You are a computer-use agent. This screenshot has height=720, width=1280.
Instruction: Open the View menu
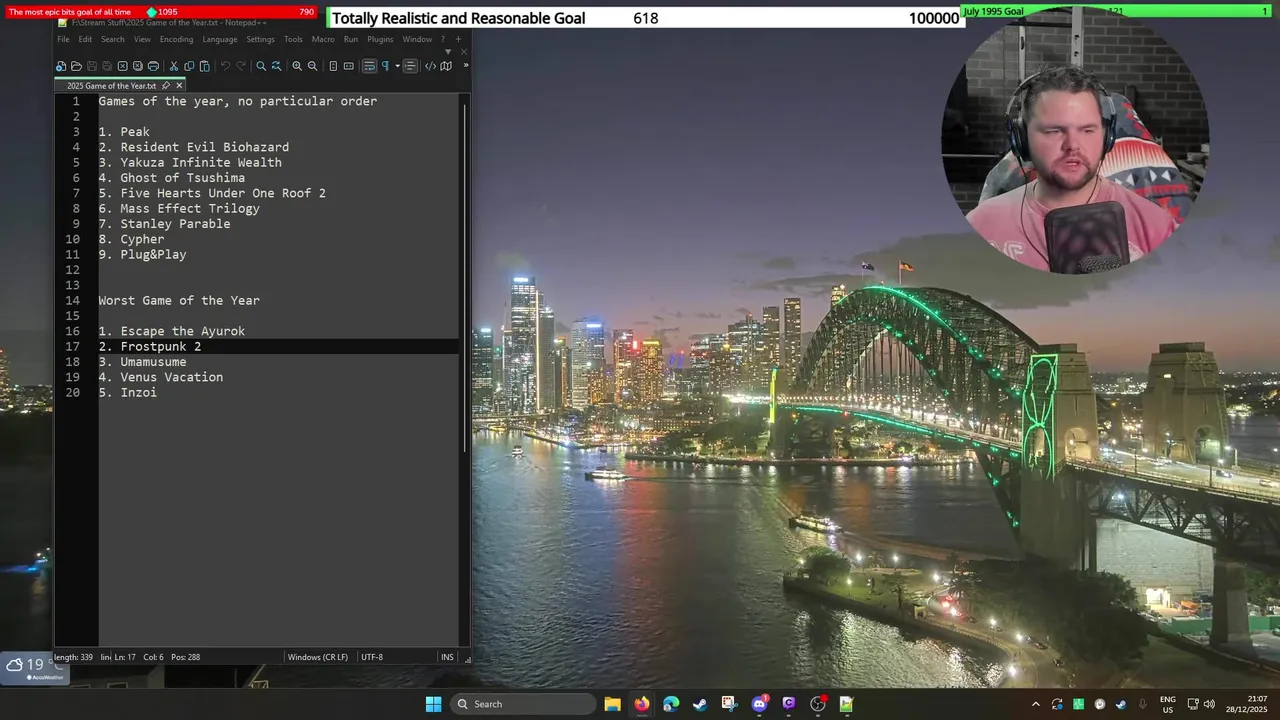pyautogui.click(x=142, y=39)
